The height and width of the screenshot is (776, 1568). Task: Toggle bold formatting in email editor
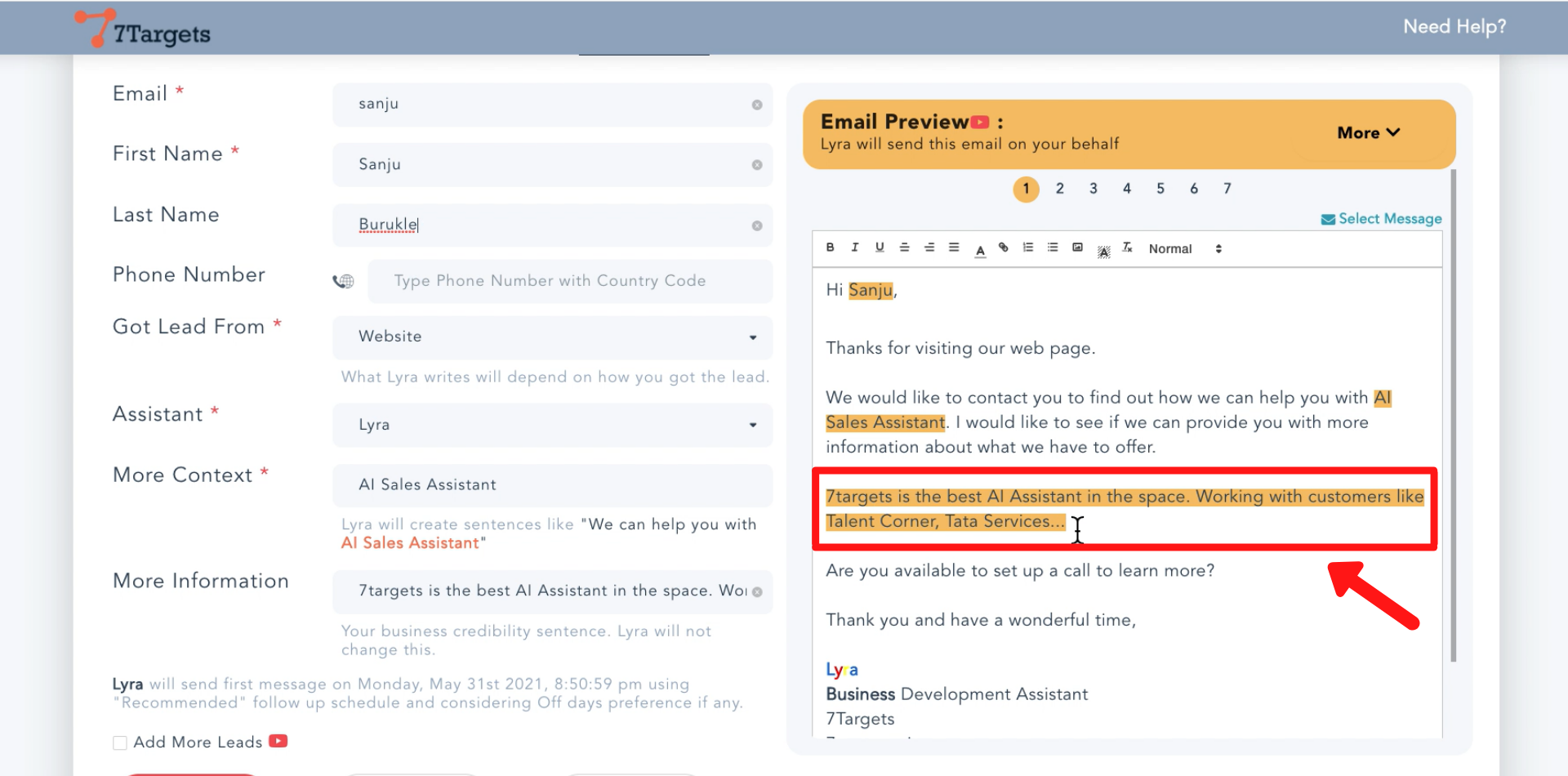[x=830, y=248]
